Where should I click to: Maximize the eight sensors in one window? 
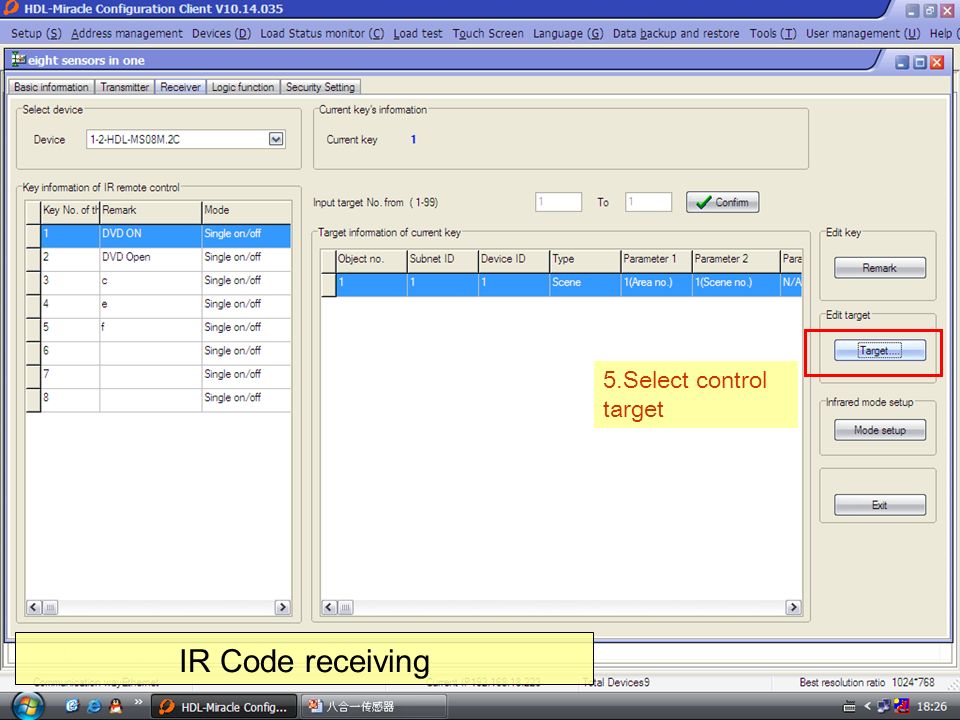pyautogui.click(x=920, y=62)
